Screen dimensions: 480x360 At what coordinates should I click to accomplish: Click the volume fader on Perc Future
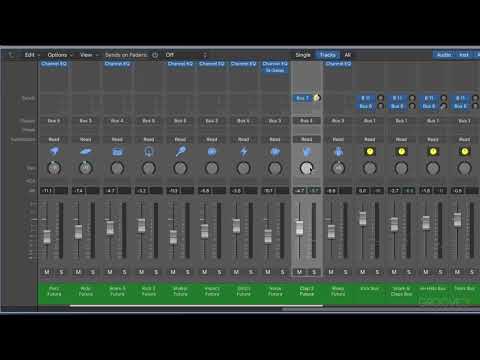pyautogui.click(x=47, y=237)
